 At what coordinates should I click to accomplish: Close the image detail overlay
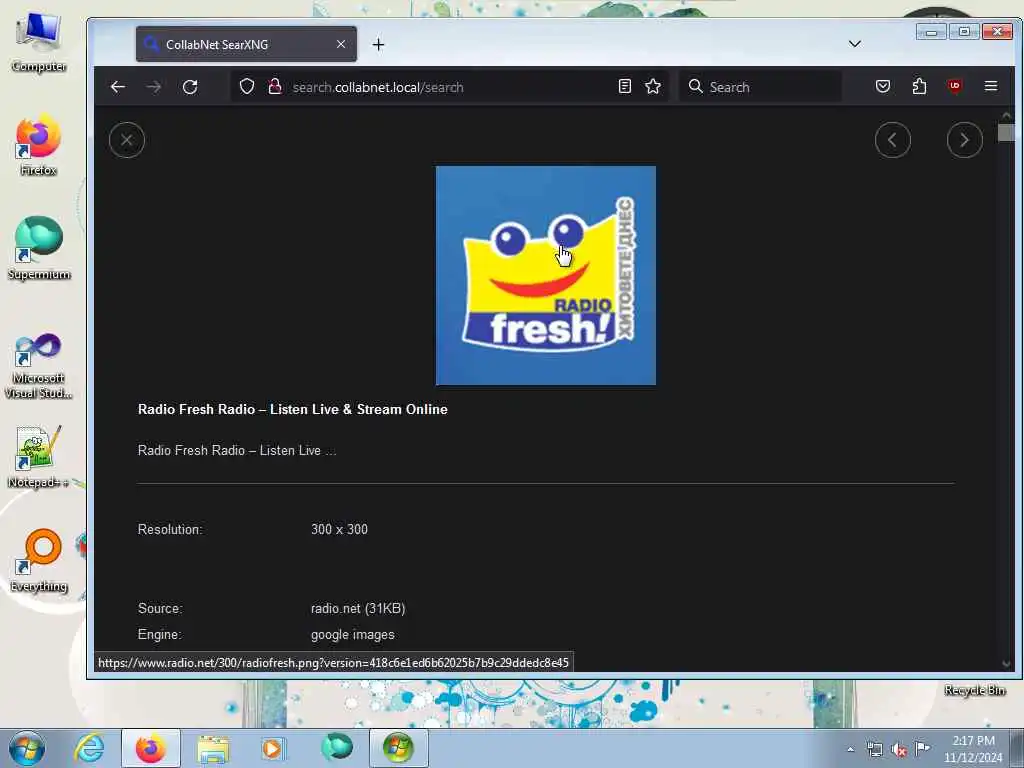[x=127, y=140]
